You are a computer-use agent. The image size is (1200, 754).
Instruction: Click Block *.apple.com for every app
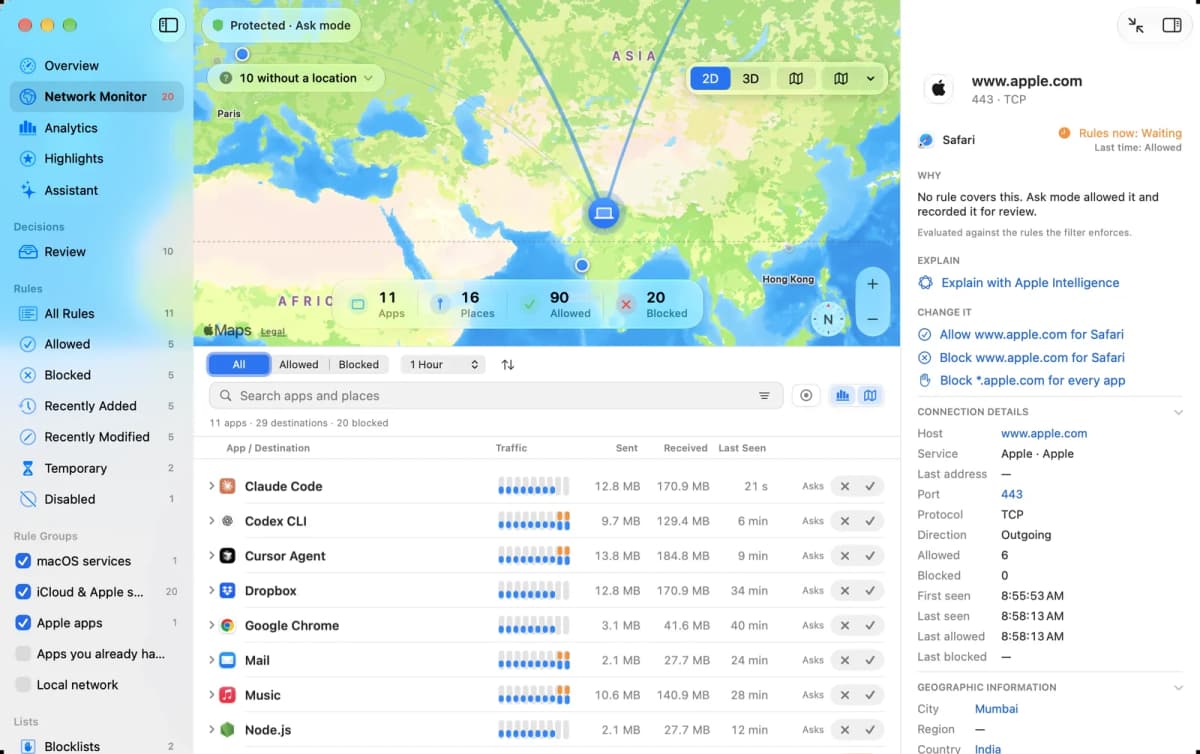[x=1032, y=380]
